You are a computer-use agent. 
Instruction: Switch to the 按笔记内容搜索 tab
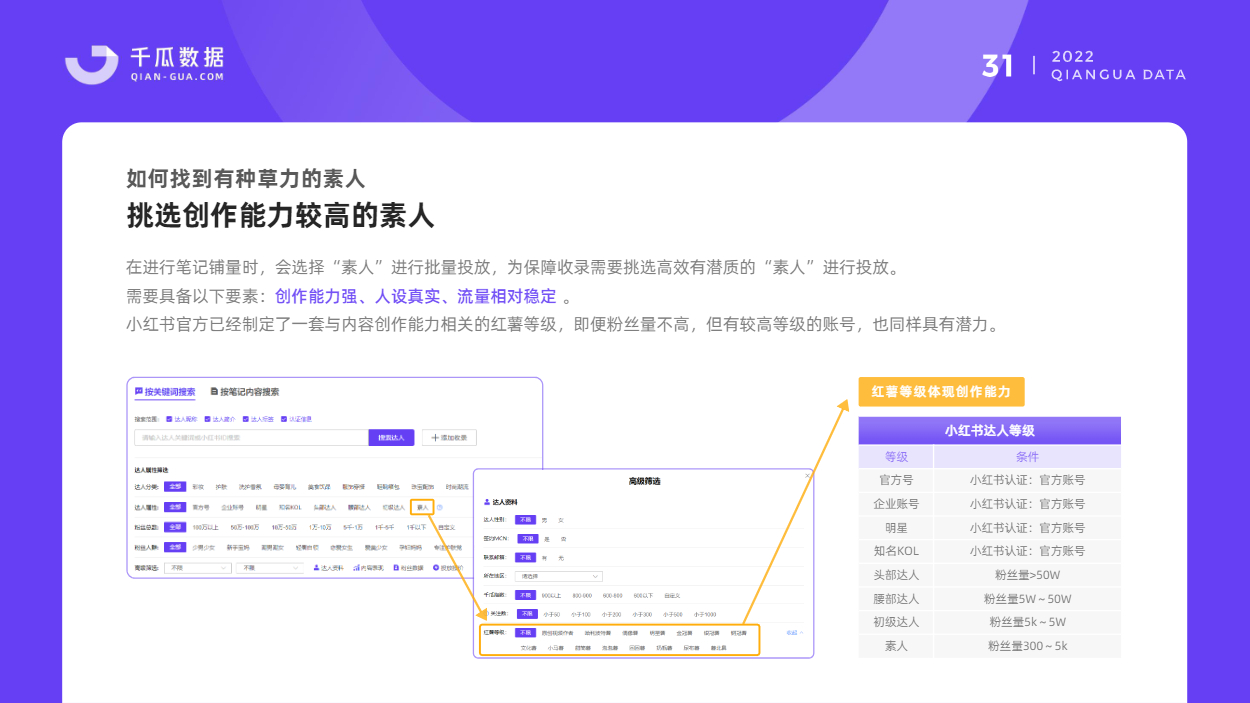pyautogui.click(x=245, y=392)
